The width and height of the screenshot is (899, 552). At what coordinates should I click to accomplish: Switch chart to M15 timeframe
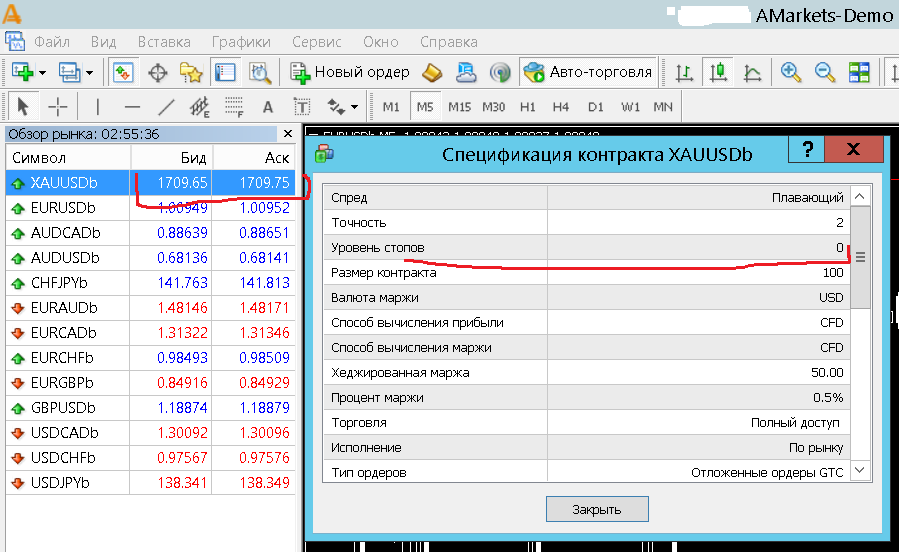pyautogui.click(x=459, y=107)
